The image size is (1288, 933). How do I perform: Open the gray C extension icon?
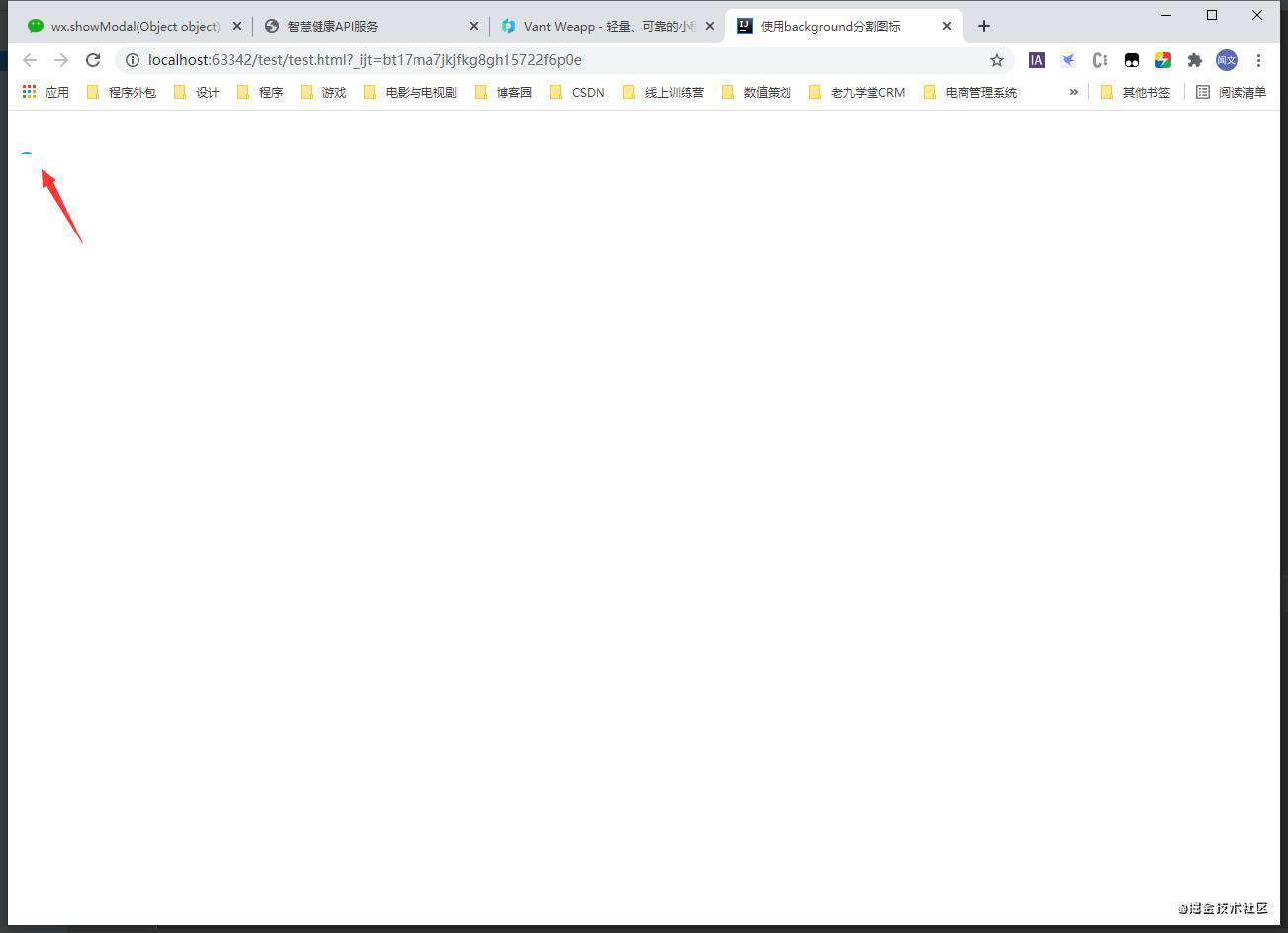click(x=1100, y=60)
